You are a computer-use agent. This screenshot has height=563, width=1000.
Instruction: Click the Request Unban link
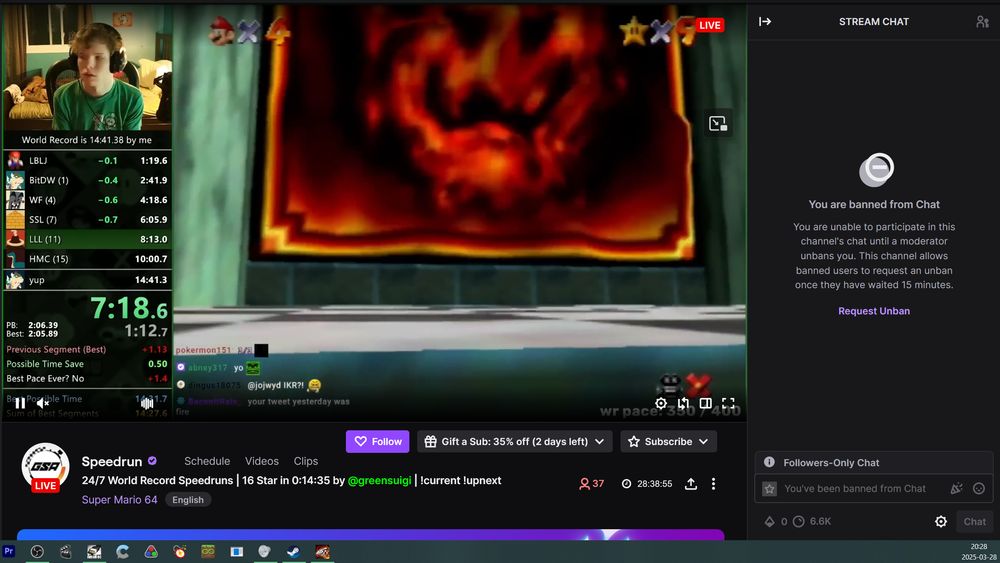874,311
